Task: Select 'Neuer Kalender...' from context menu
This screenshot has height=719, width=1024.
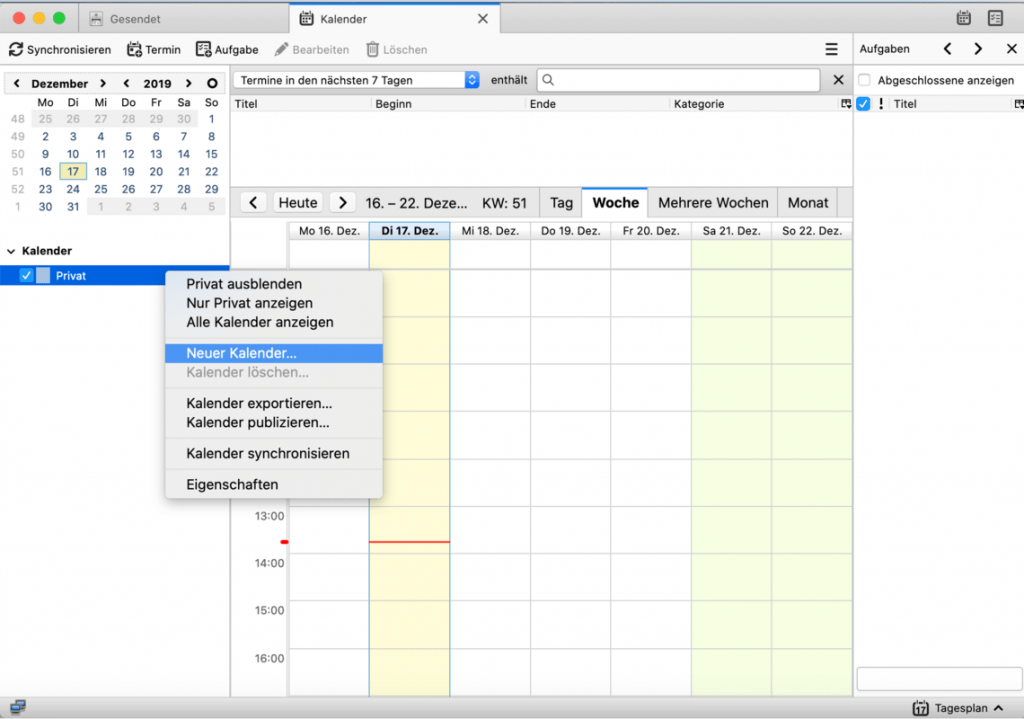Action: (x=241, y=353)
